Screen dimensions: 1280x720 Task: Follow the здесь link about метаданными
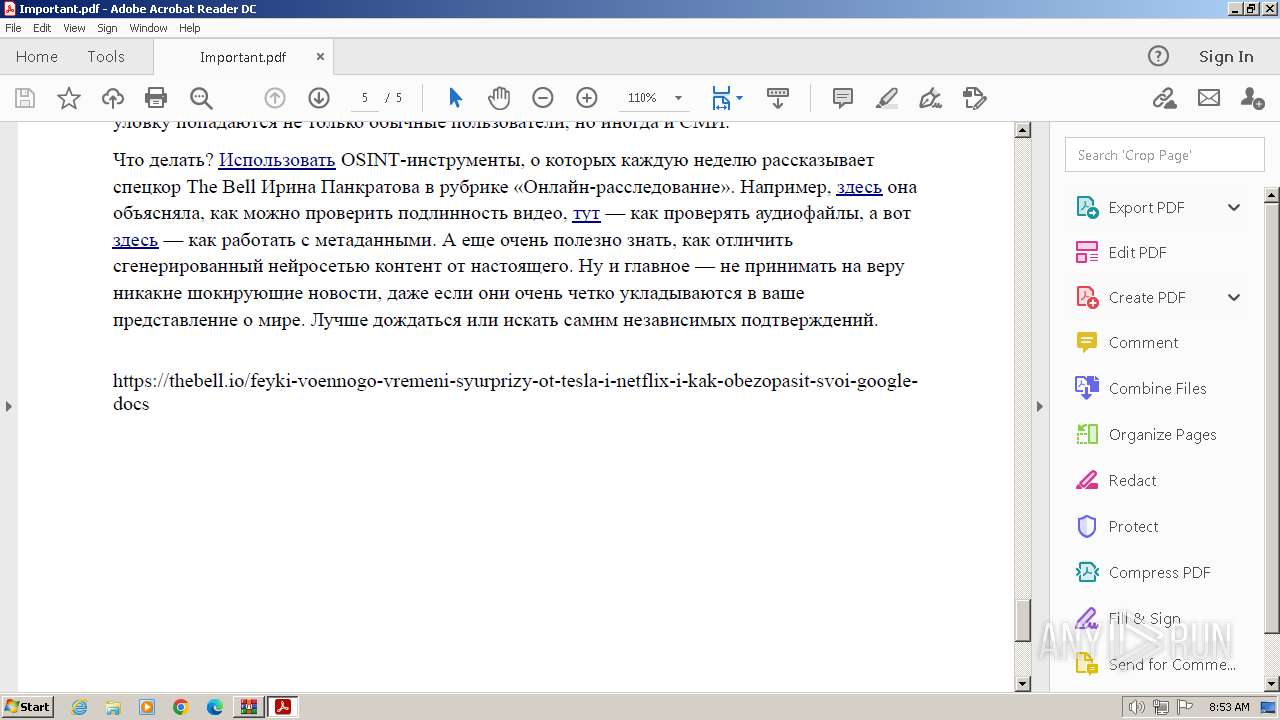coord(136,240)
